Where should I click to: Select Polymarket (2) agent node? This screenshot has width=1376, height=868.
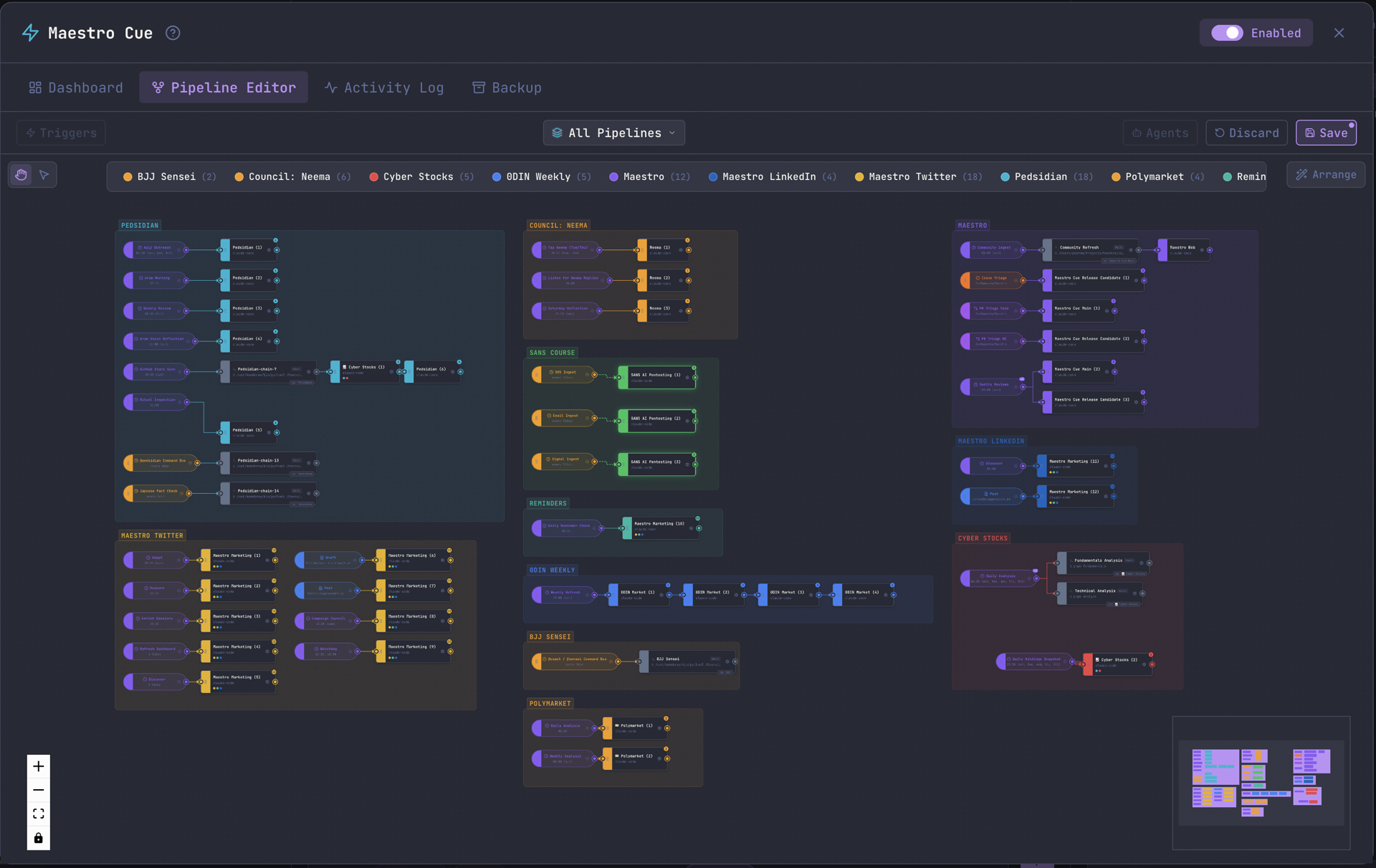636,758
